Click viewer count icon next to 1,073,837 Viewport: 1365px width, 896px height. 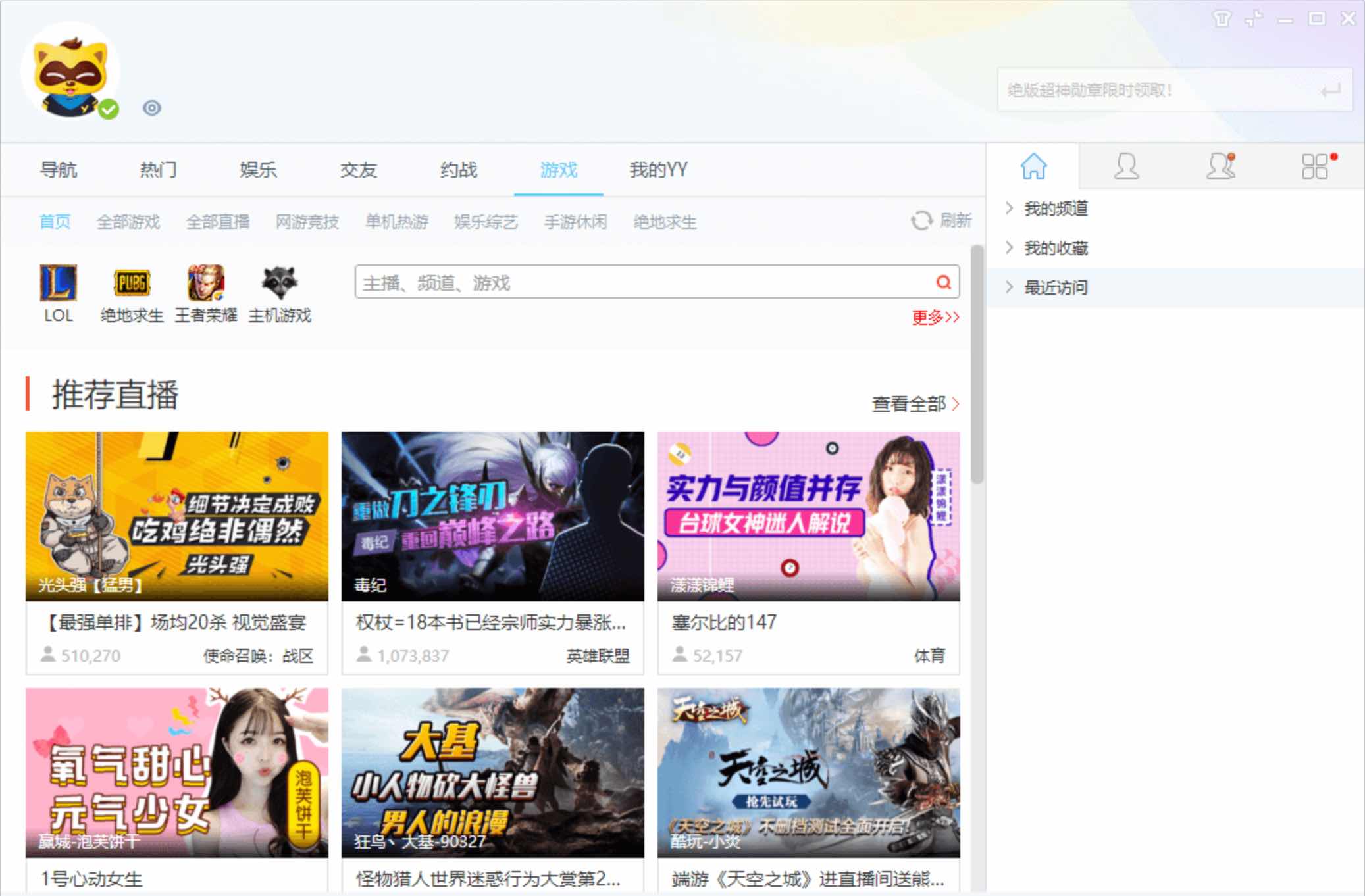click(364, 655)
